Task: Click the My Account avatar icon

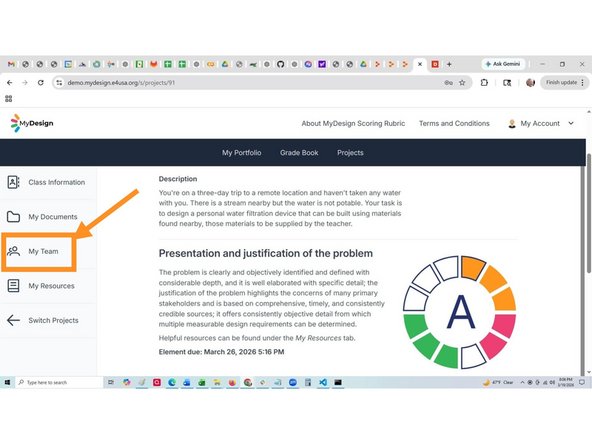Action: [512, 123]
